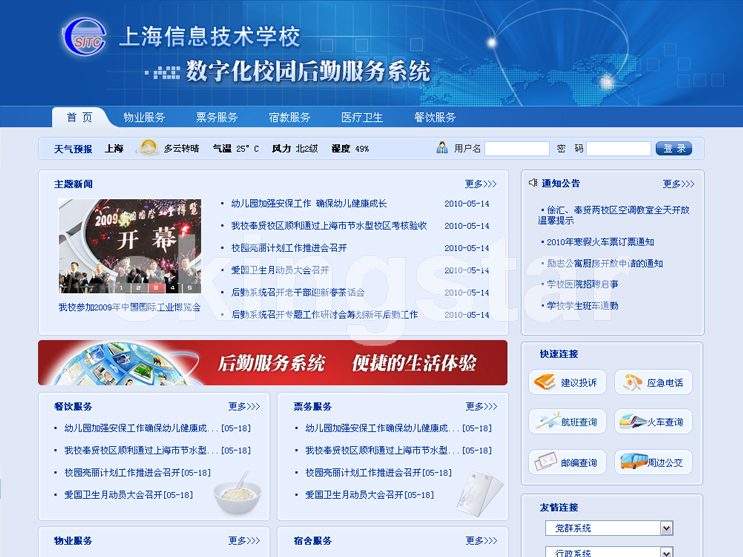This screenshot has width=743, height=557.
Task: Open 邮编查询 via the envelope icon
Action: pyautogui.click(x=544, y=462)
